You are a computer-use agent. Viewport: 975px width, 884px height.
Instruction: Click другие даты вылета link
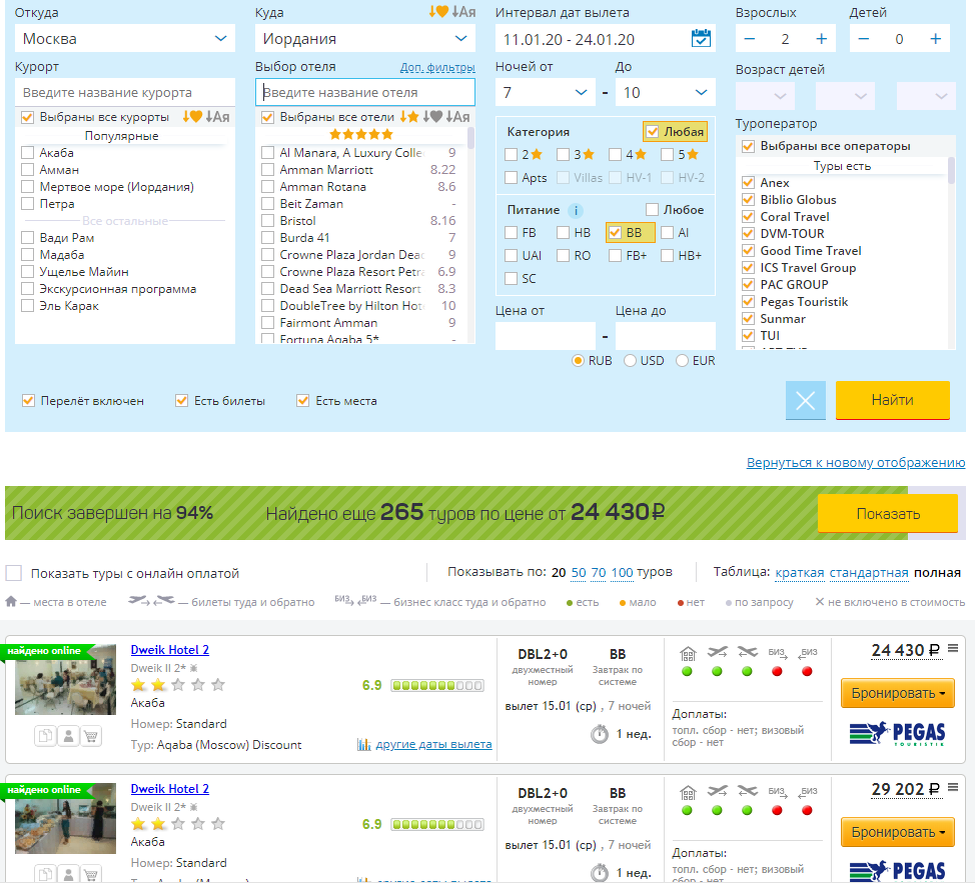433,744
